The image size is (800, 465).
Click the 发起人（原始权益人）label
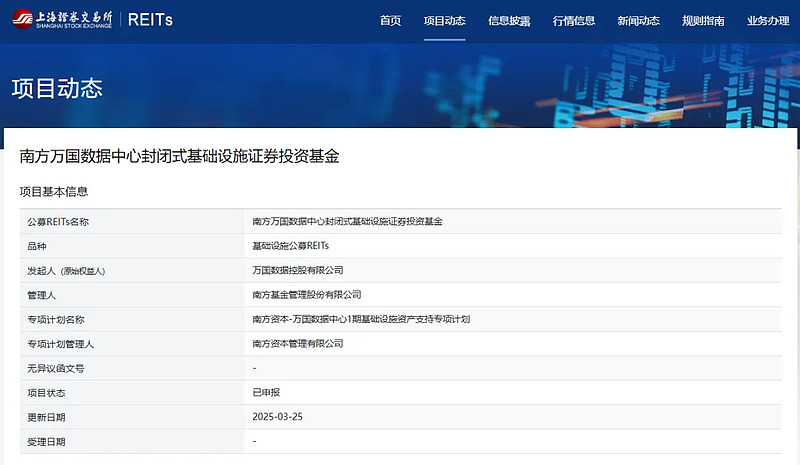tap(66, 271)
